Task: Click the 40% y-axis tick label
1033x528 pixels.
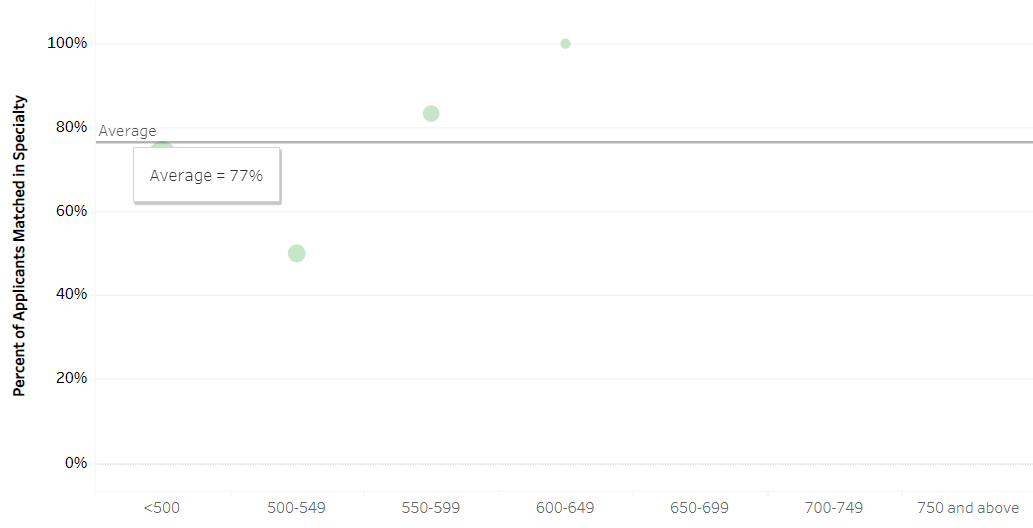Action: (71, 295)
